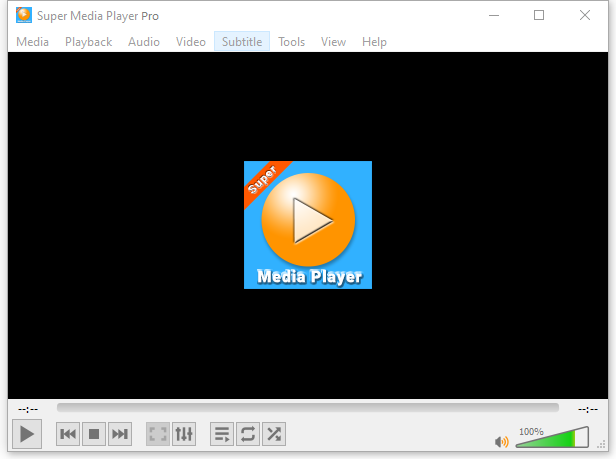Viewport: 616px width, 459px height.
Task: Toggle fullscreen video mode
Action: (158, 434)
